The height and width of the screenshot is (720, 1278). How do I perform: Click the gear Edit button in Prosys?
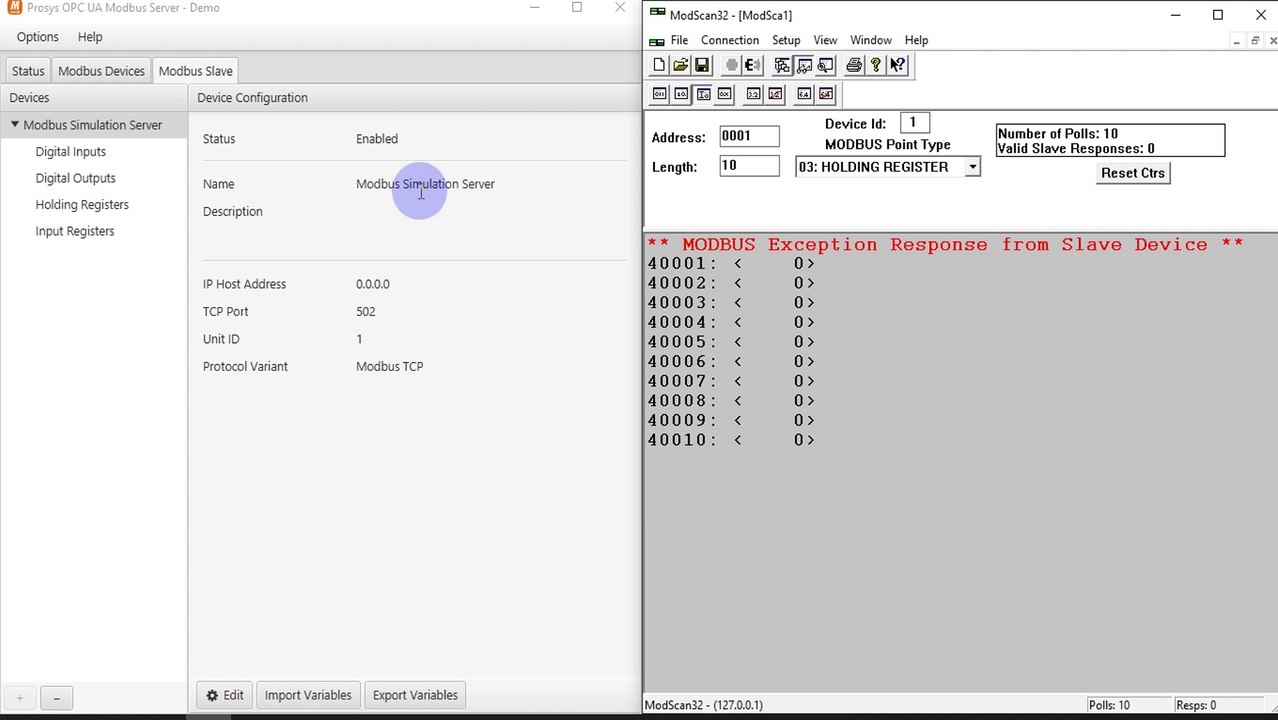[x=225, y=695]
